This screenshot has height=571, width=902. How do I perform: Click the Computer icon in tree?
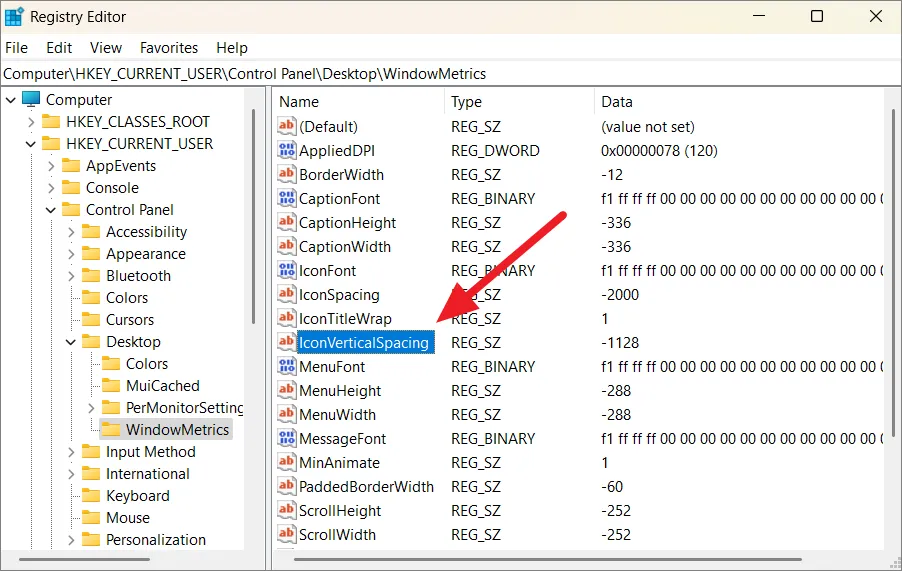click(x=31, y=100)
